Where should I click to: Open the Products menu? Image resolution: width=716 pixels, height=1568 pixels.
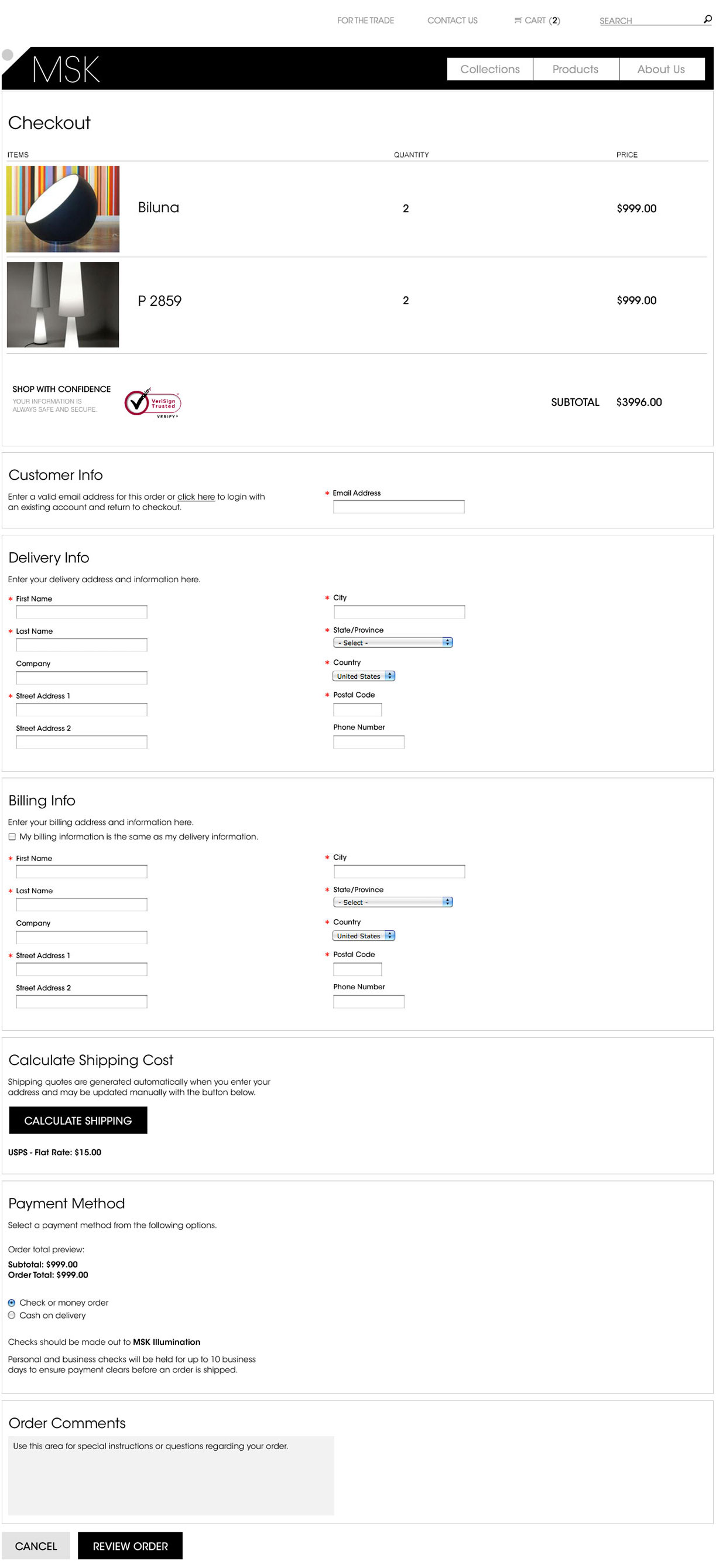575,69
